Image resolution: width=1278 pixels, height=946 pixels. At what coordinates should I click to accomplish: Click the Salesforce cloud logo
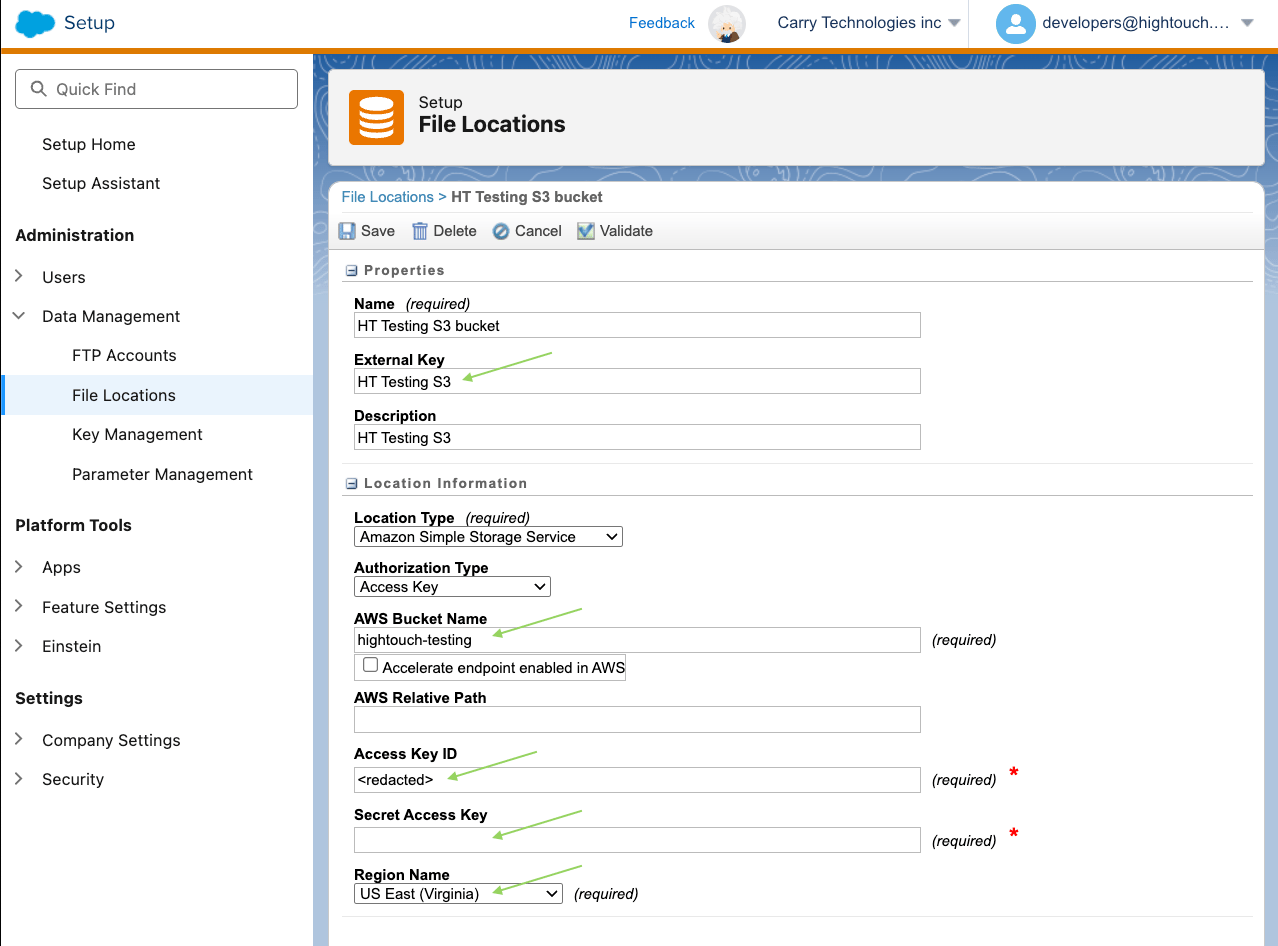click(x=35, y=23)
